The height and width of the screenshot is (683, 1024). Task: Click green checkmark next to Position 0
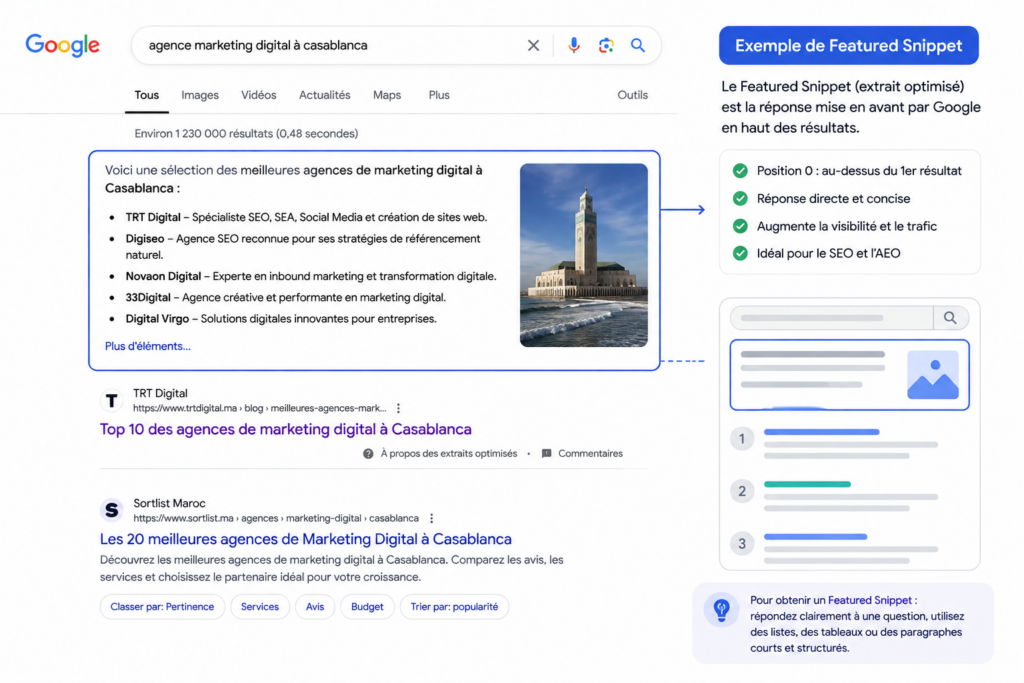click(740, 171)
